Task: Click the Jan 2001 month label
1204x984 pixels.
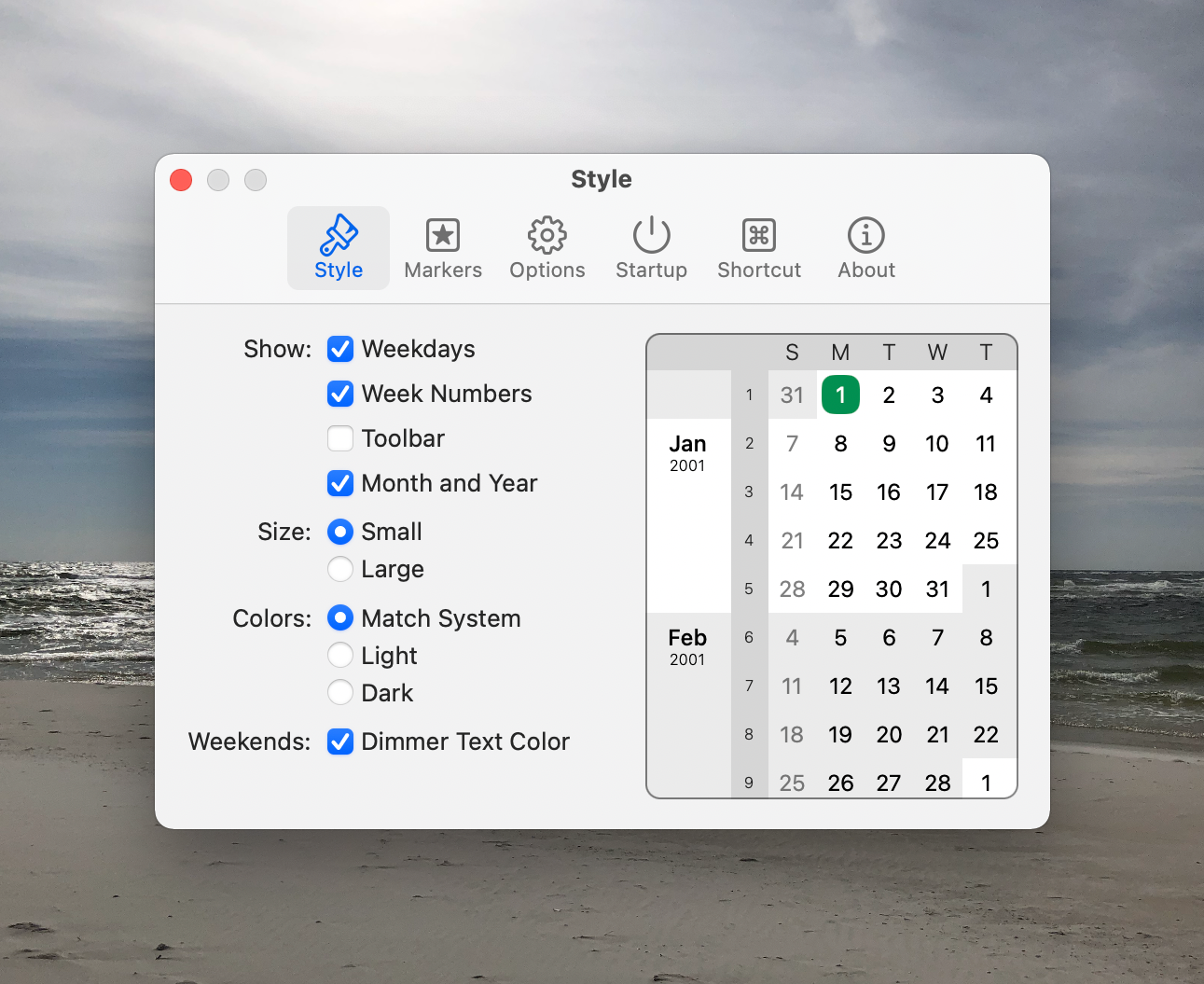Action: pos(687,452)
